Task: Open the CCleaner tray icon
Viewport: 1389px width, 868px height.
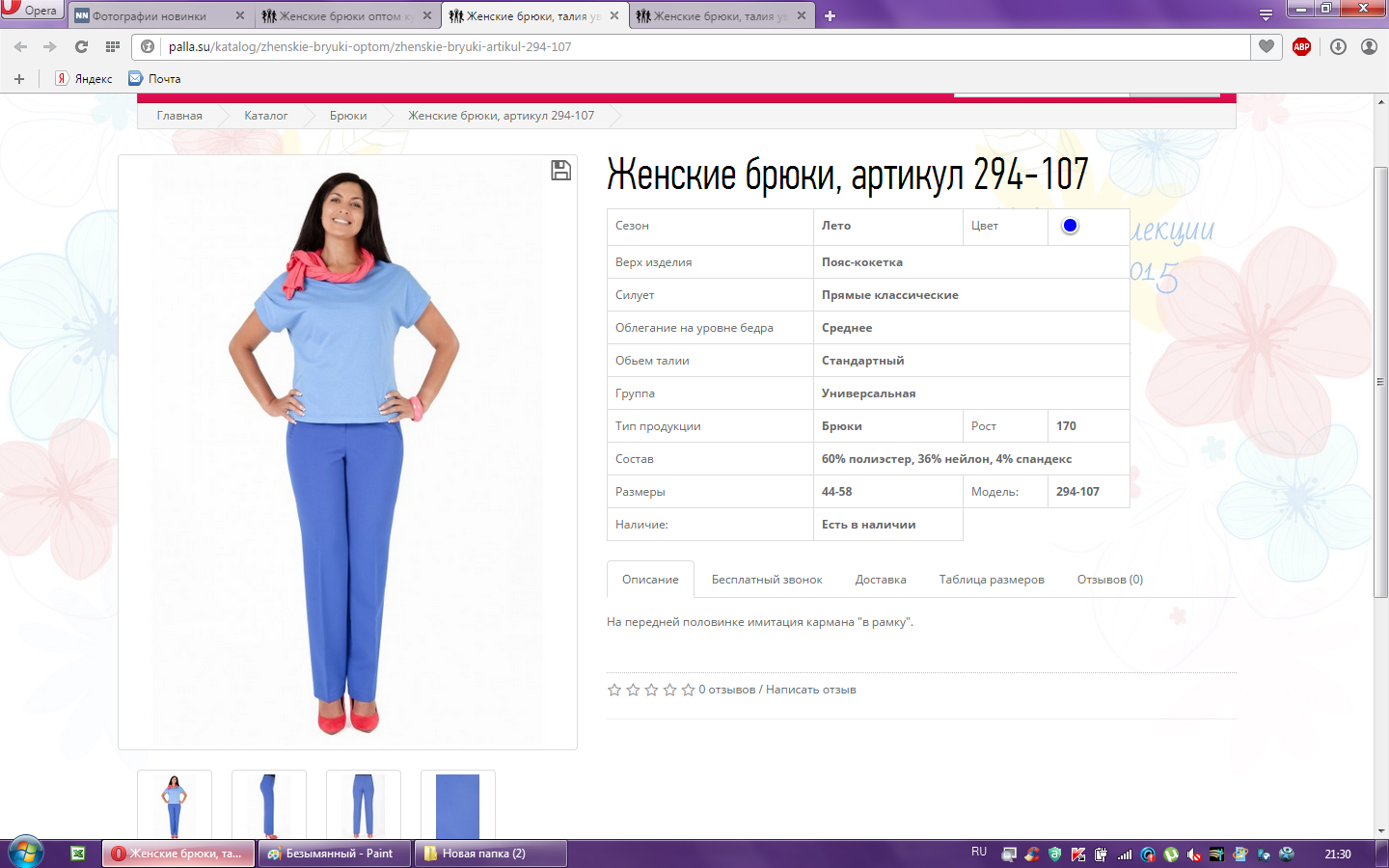Action: coord(1032,854)
